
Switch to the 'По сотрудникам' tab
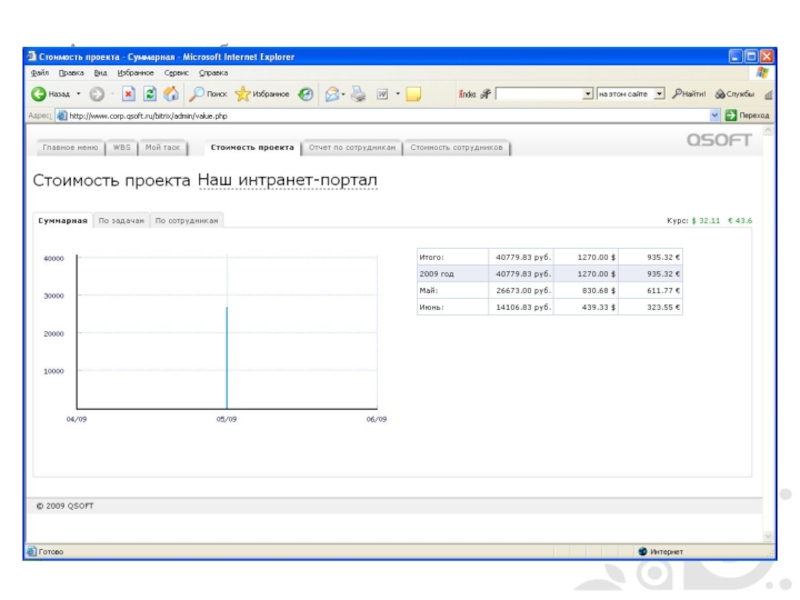(x=187, y=221)
